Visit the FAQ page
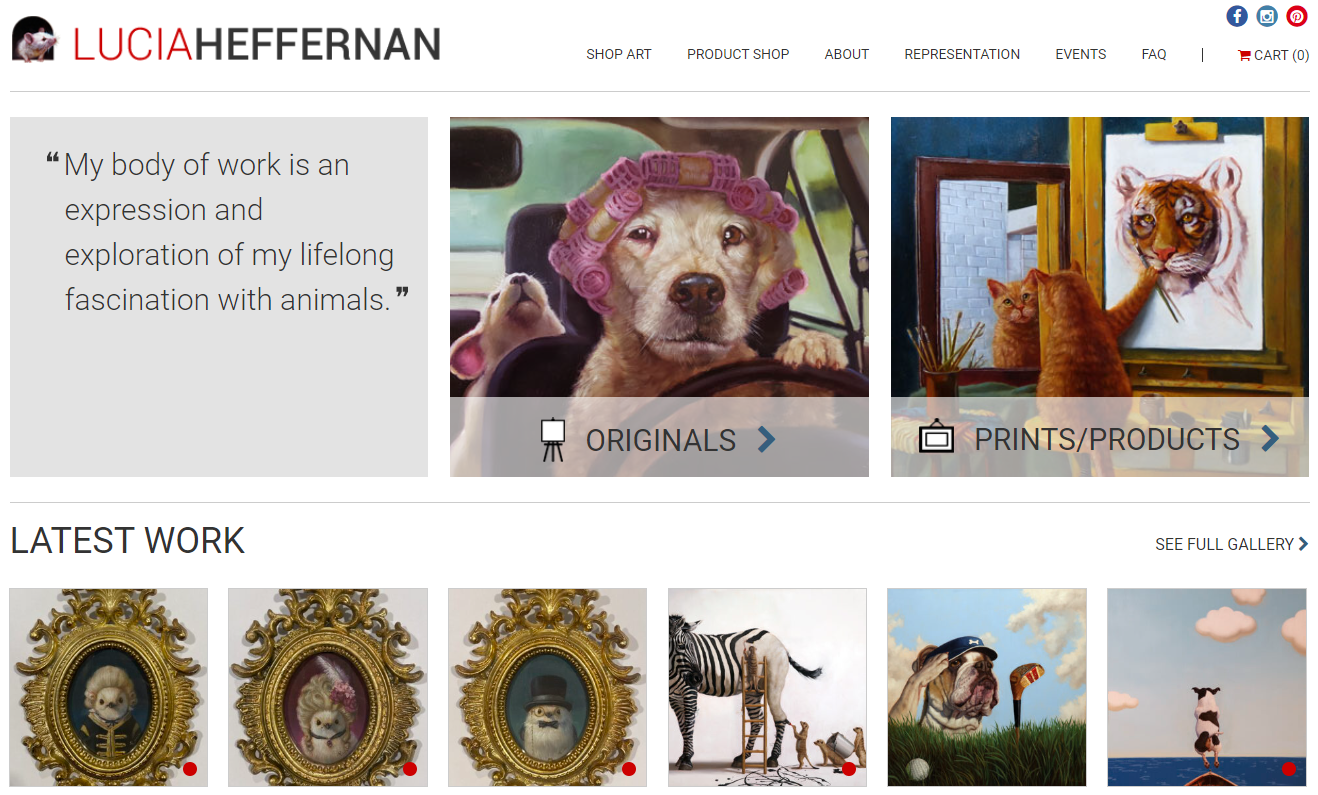1318x795 pixels. click(1153, 55)
